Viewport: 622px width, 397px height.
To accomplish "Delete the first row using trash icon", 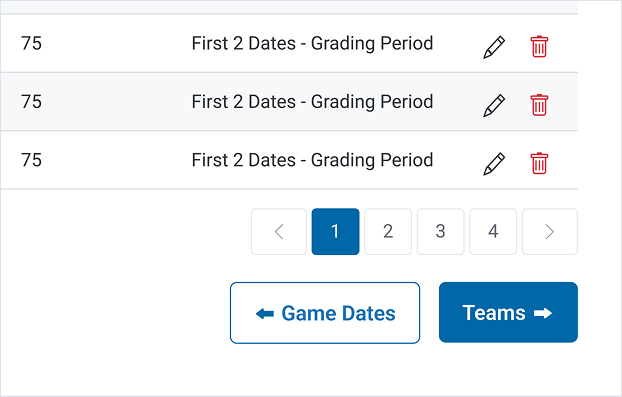I will pos(539,47).
